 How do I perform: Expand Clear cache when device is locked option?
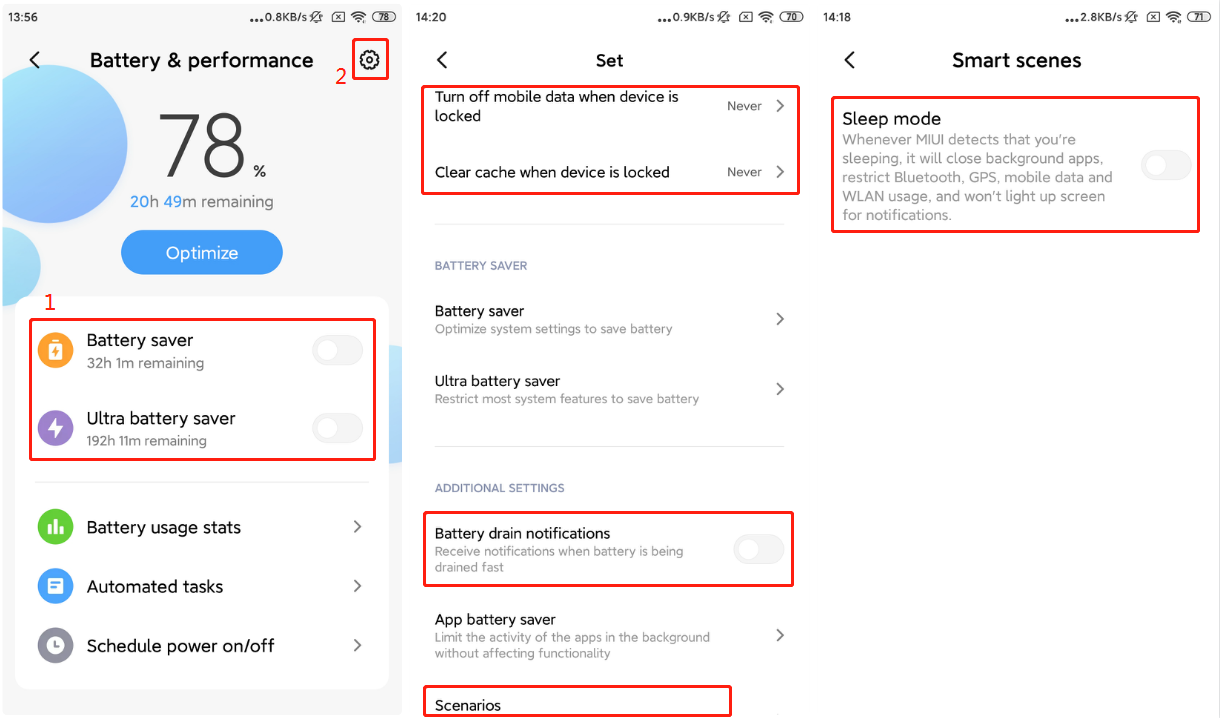[610, 172]
